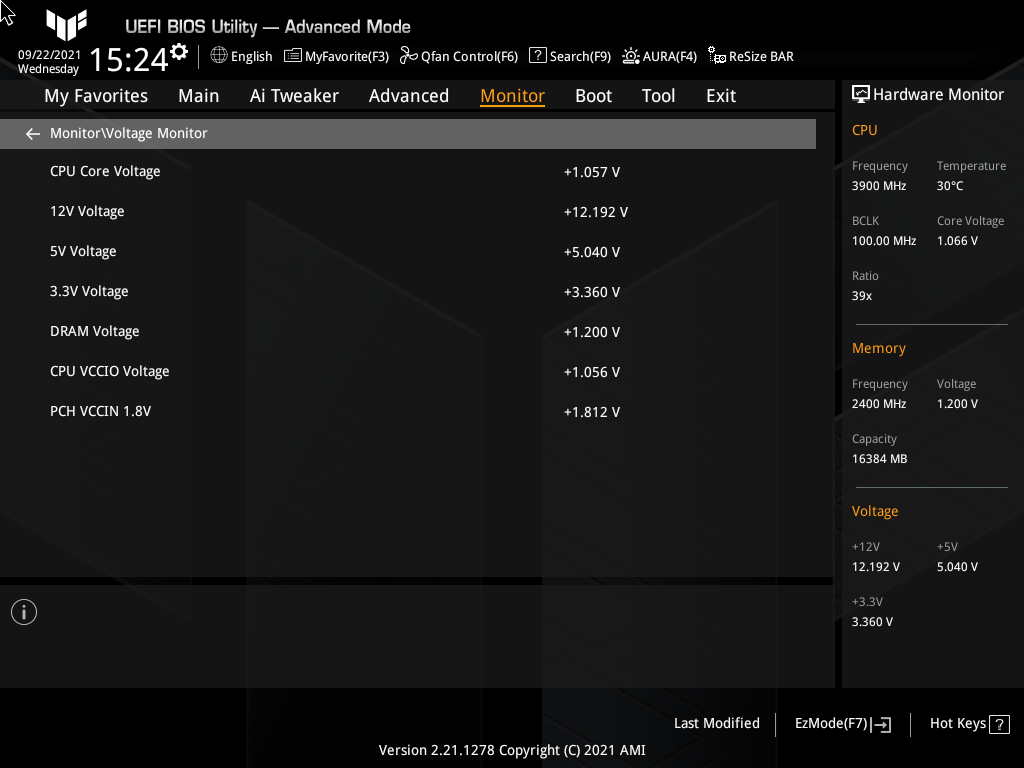Open MyFavorite(F3)

point(336,56)
